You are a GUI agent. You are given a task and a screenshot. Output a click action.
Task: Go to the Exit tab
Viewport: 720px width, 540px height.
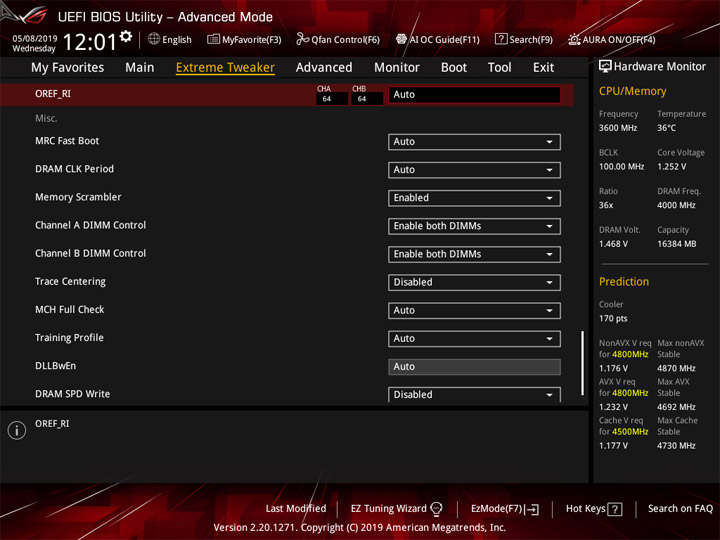[543, 68]
